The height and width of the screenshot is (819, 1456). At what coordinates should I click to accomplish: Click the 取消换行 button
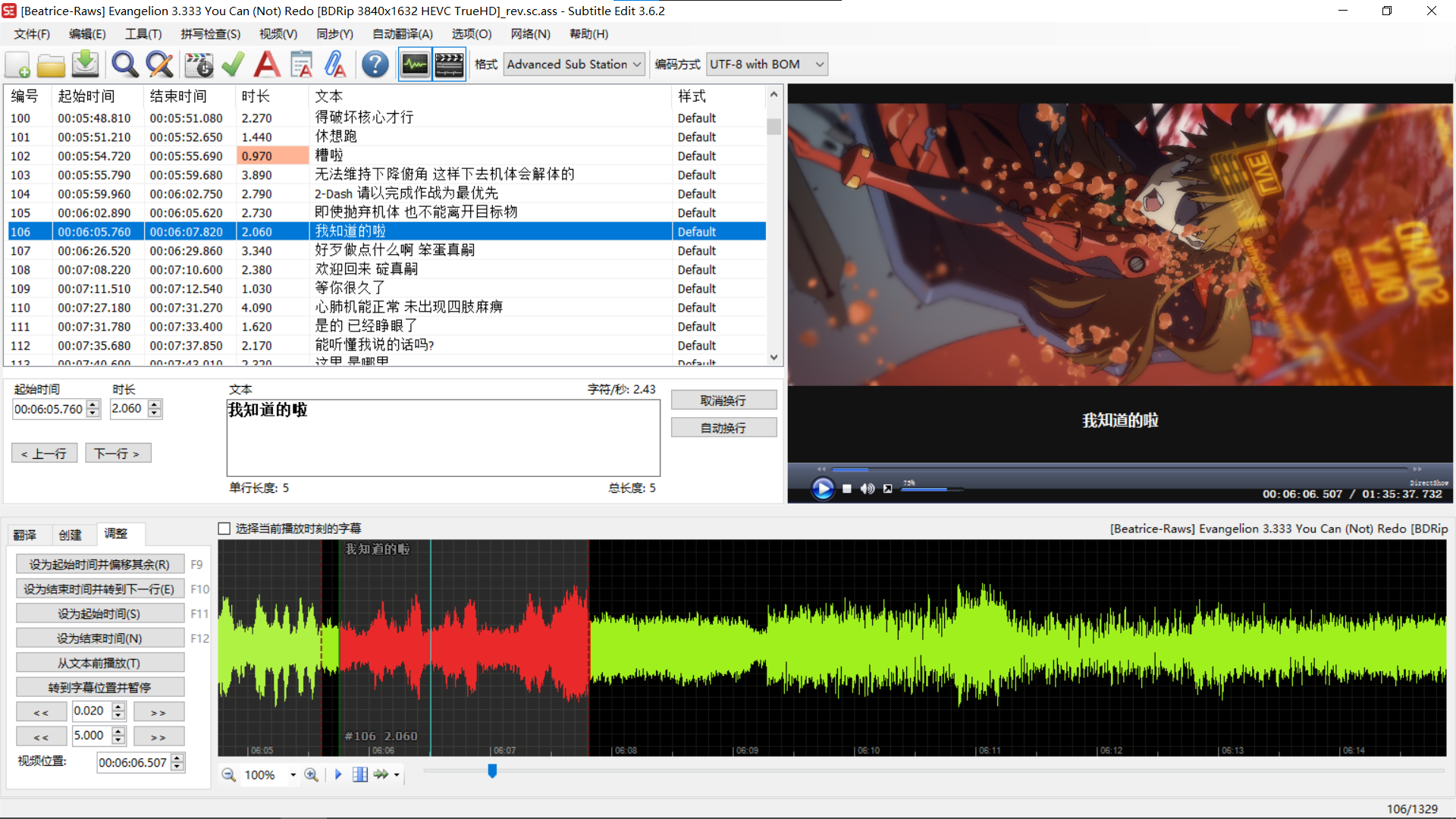(x=723, y=400)
